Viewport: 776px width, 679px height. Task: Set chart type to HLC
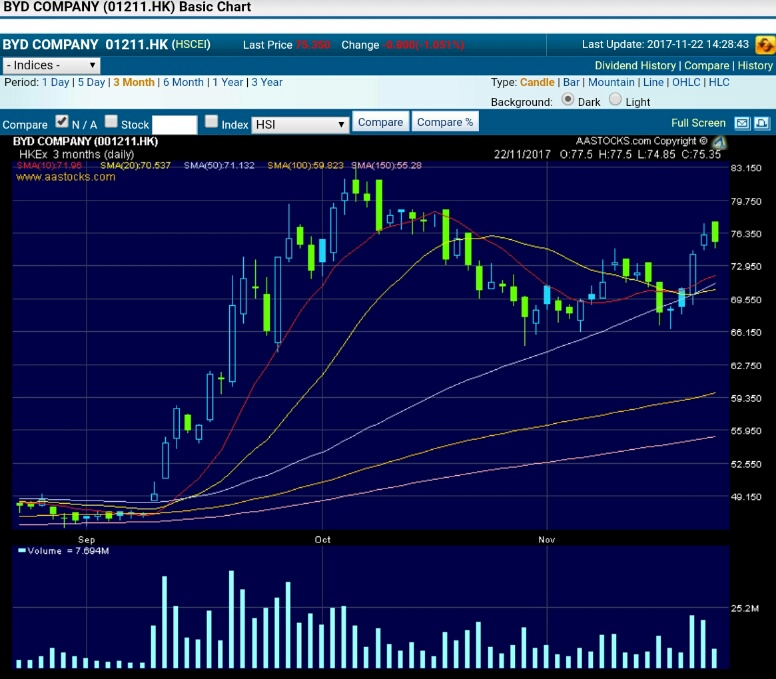coord(719,82)
